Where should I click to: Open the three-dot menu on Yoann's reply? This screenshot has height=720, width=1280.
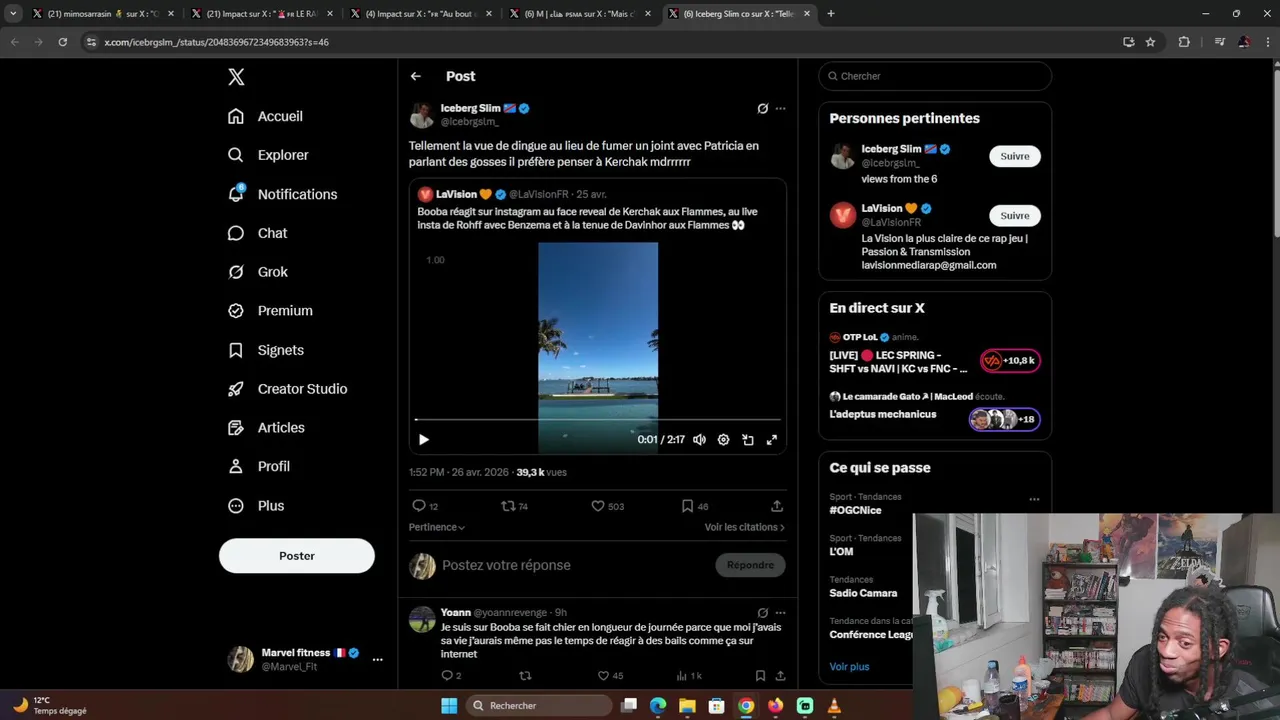781,613
